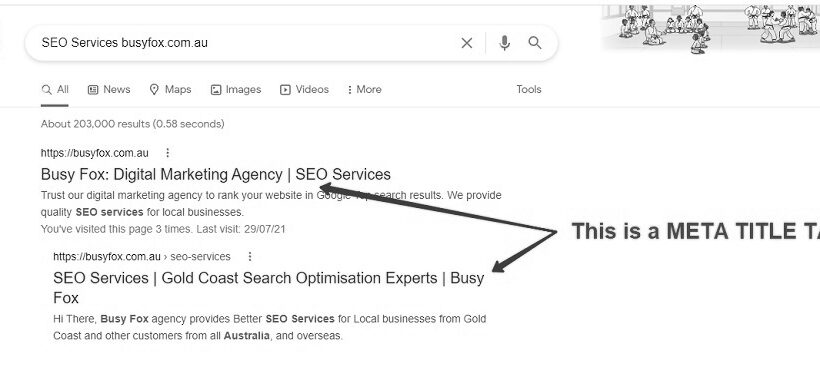Viewport: 820px width, 367px height.
Task: Open options dots beside busyfox.com.au URL
Action: click(167, 153)
